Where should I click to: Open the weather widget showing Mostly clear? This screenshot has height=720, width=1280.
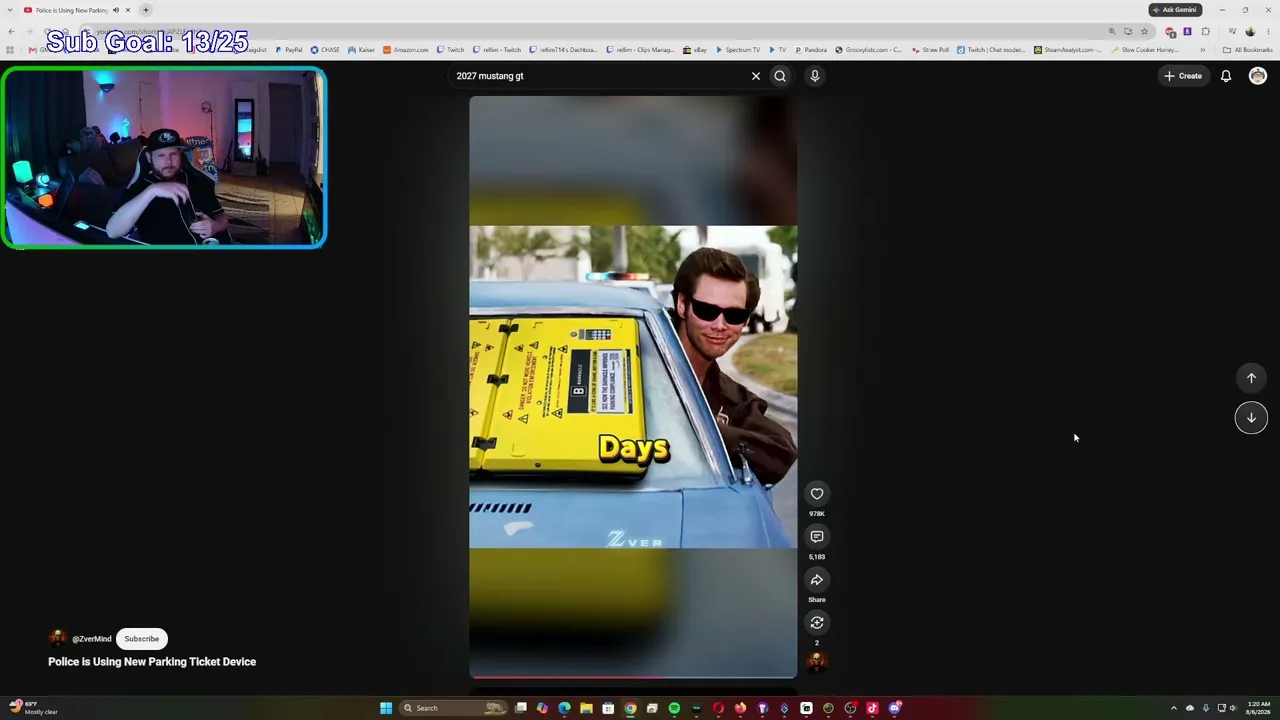point(35,708)
